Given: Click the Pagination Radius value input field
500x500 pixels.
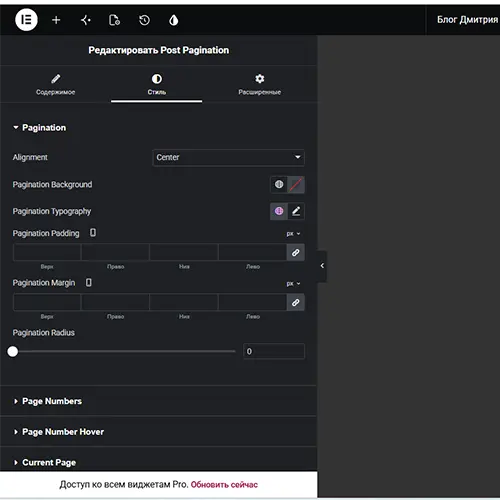Looking at the screenshot, I should tap(274, 351).
